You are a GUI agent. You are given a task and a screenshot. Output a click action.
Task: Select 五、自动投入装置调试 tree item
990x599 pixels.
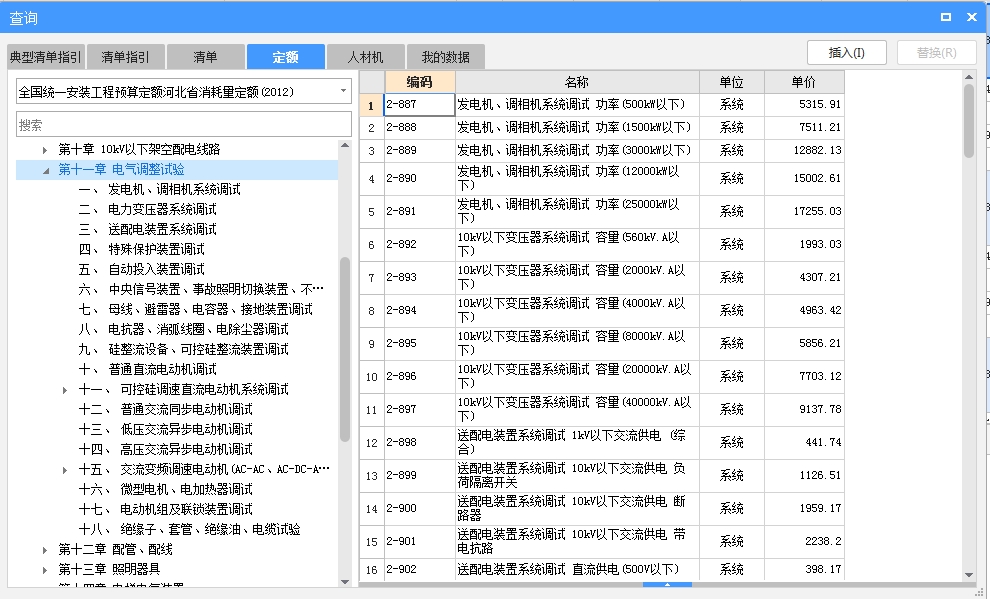(141, 270)
